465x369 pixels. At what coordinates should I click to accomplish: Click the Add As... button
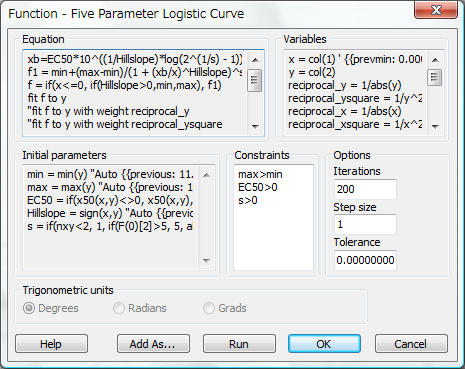[x=153, y=344]
